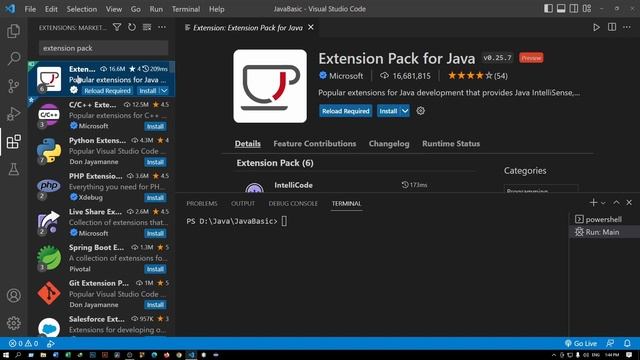640x360 pixels.
Task: Install the Live Share Extension Pack
Action: pyautogui.click(x=155, y=233)
